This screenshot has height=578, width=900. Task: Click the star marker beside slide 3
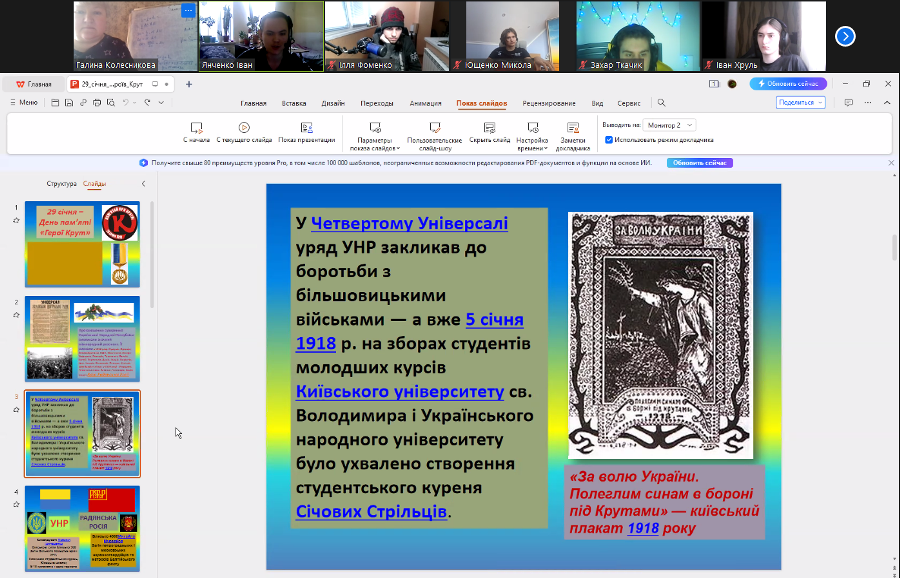point(16,410)
